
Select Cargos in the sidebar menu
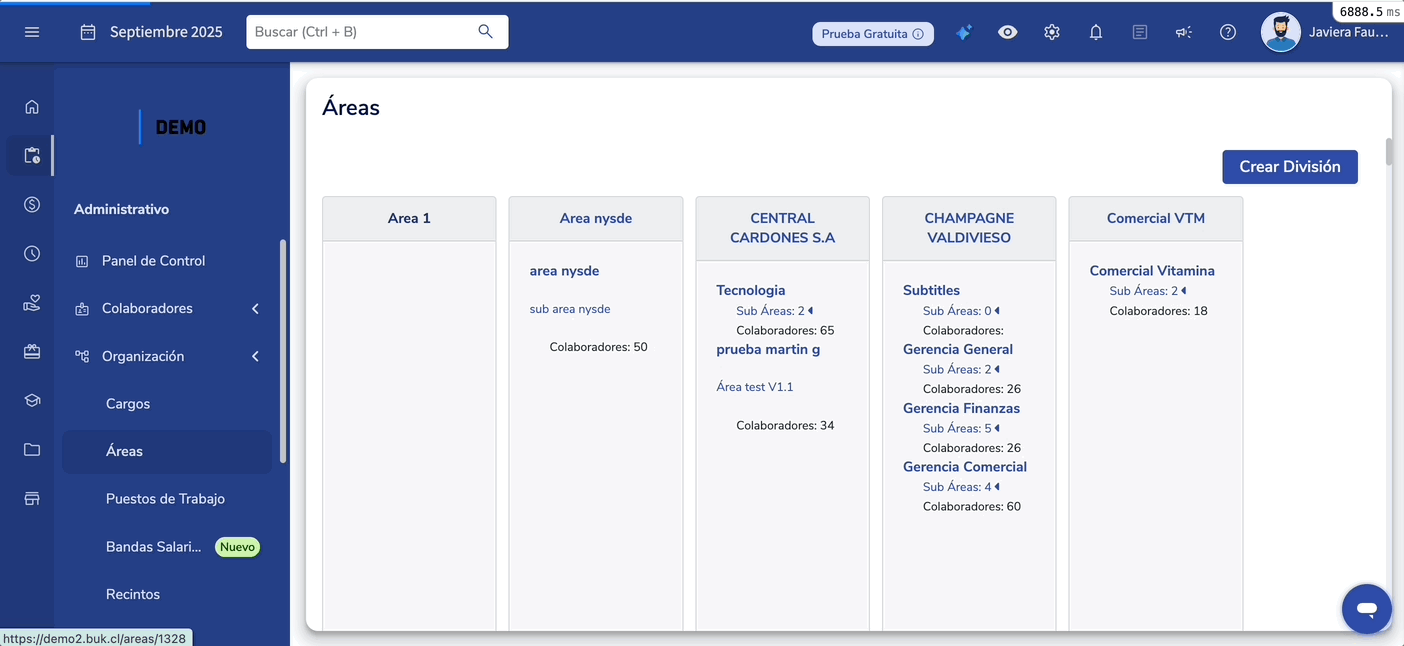128,404
